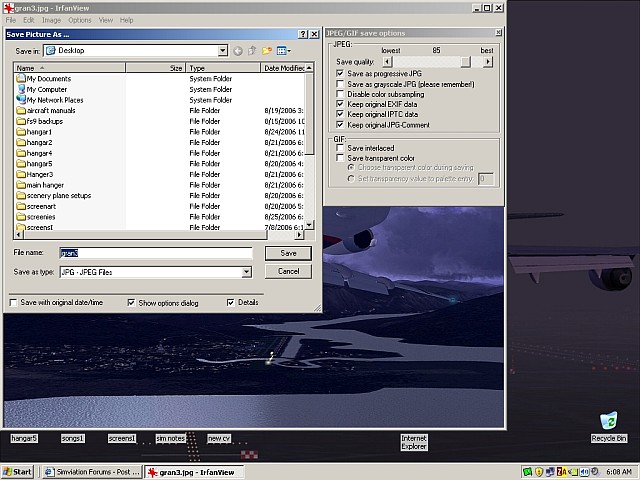Screen dimensions: 640x480
Task: Click in the File name text field
Action: tap(150, 253)
